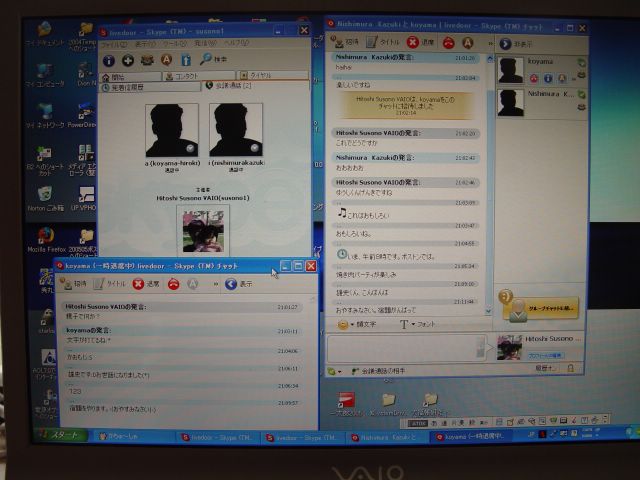Click the padlock icon in group chat footer
Screen dimensions: 640x480
(570, 368)
